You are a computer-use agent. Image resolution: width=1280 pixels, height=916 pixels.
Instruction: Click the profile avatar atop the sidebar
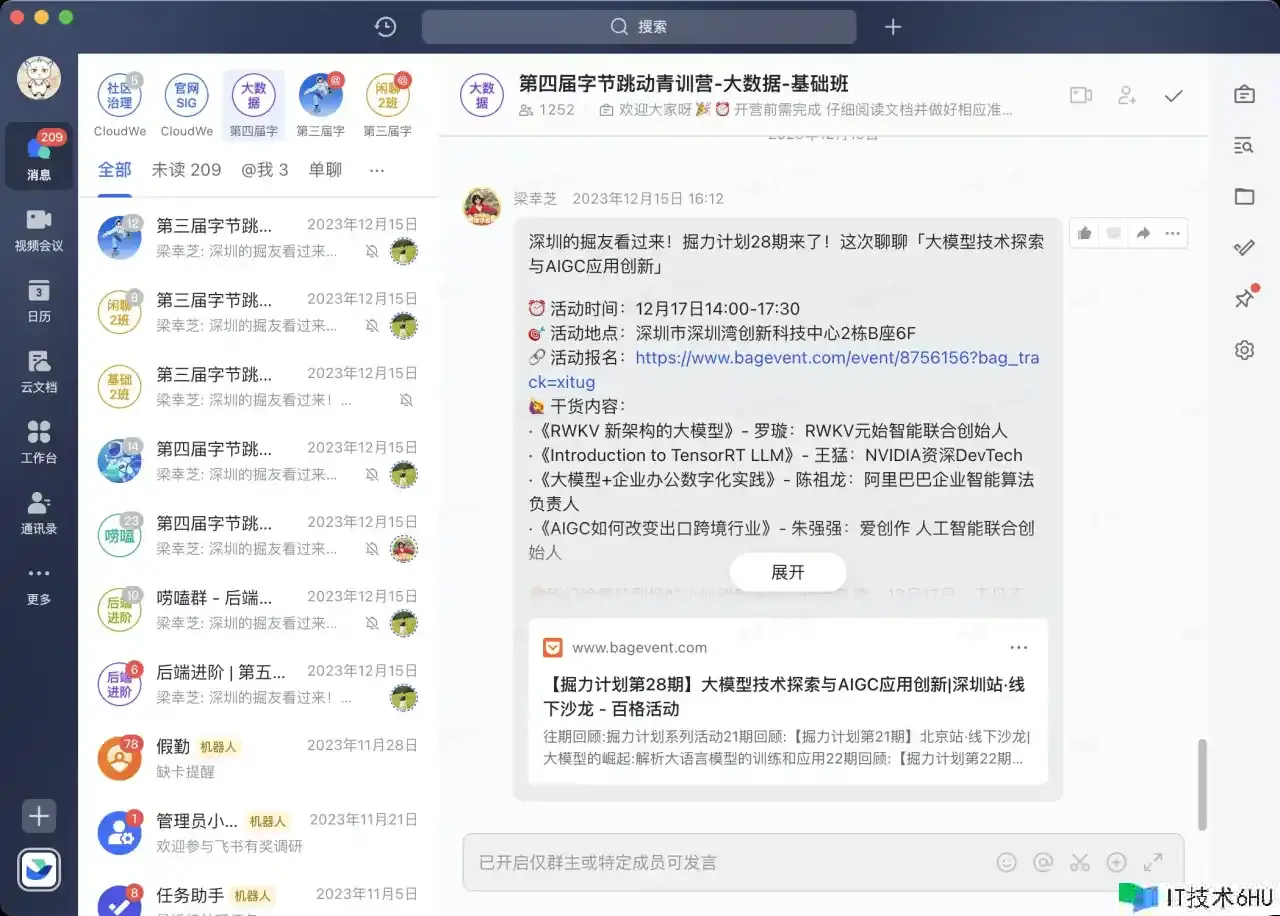[39, 78]
